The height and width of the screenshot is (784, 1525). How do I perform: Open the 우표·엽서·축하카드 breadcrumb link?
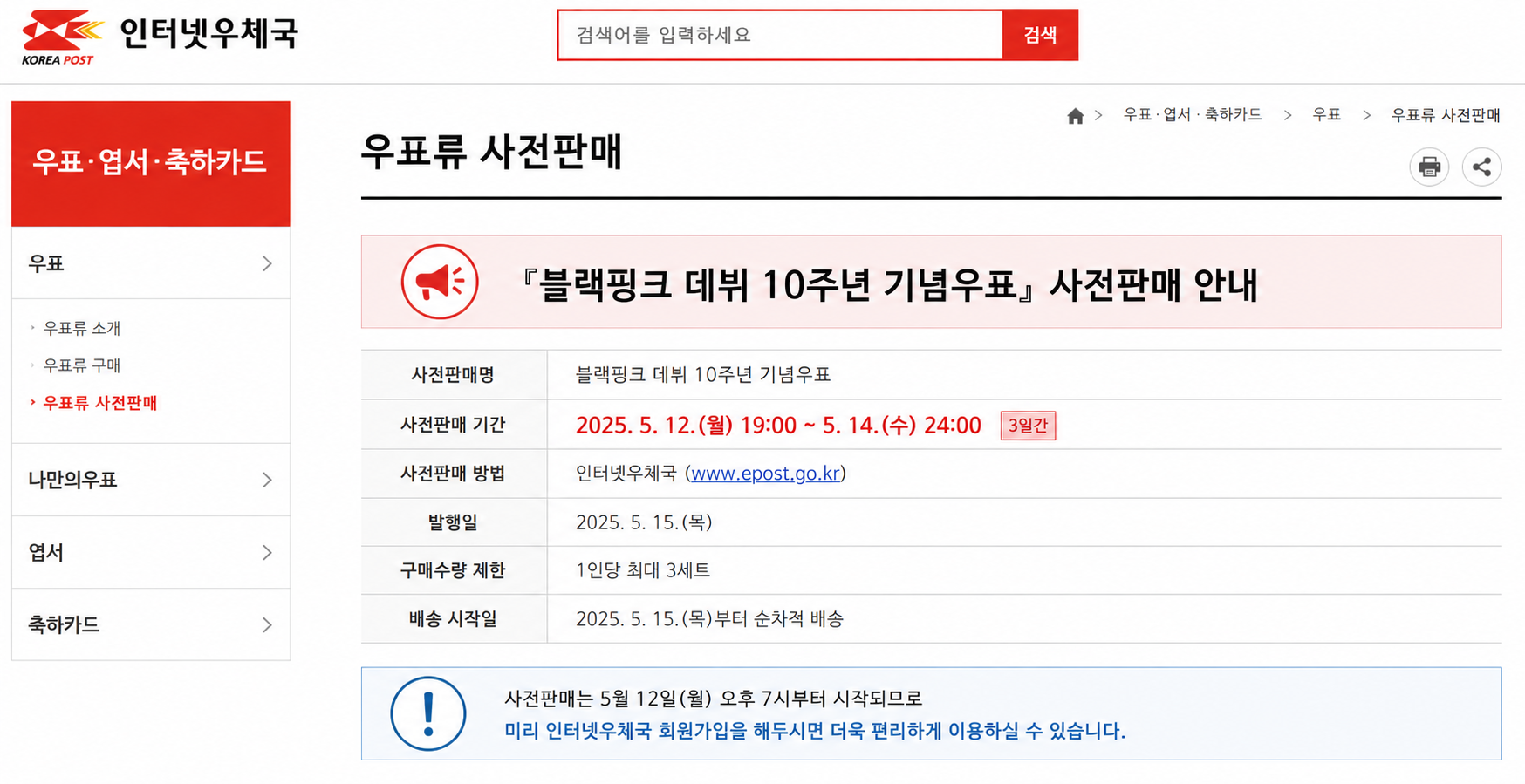click(x=1193, y=115)
